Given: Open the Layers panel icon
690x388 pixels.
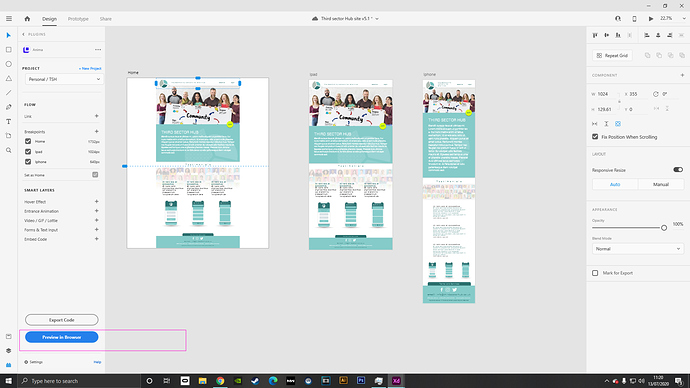Looking at the screenshot, I should 8,351.
